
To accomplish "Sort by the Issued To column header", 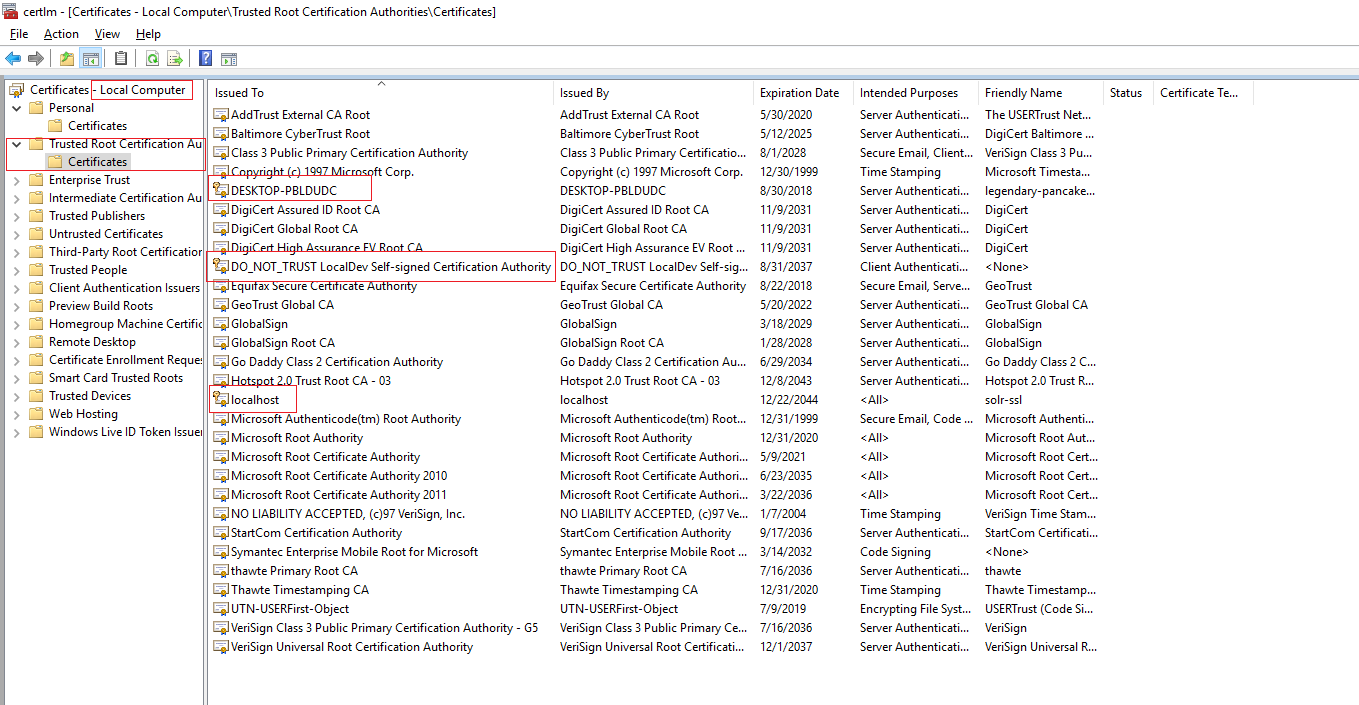I will click(381, 92).
